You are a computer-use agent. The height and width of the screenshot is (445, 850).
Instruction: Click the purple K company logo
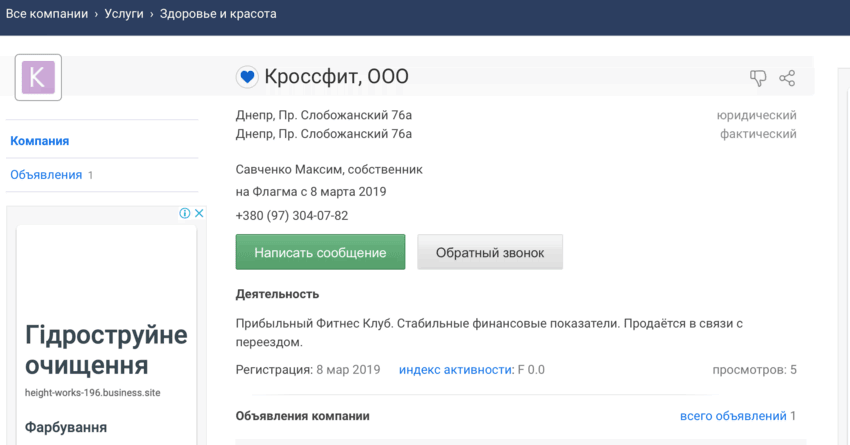tap(38, 77)
